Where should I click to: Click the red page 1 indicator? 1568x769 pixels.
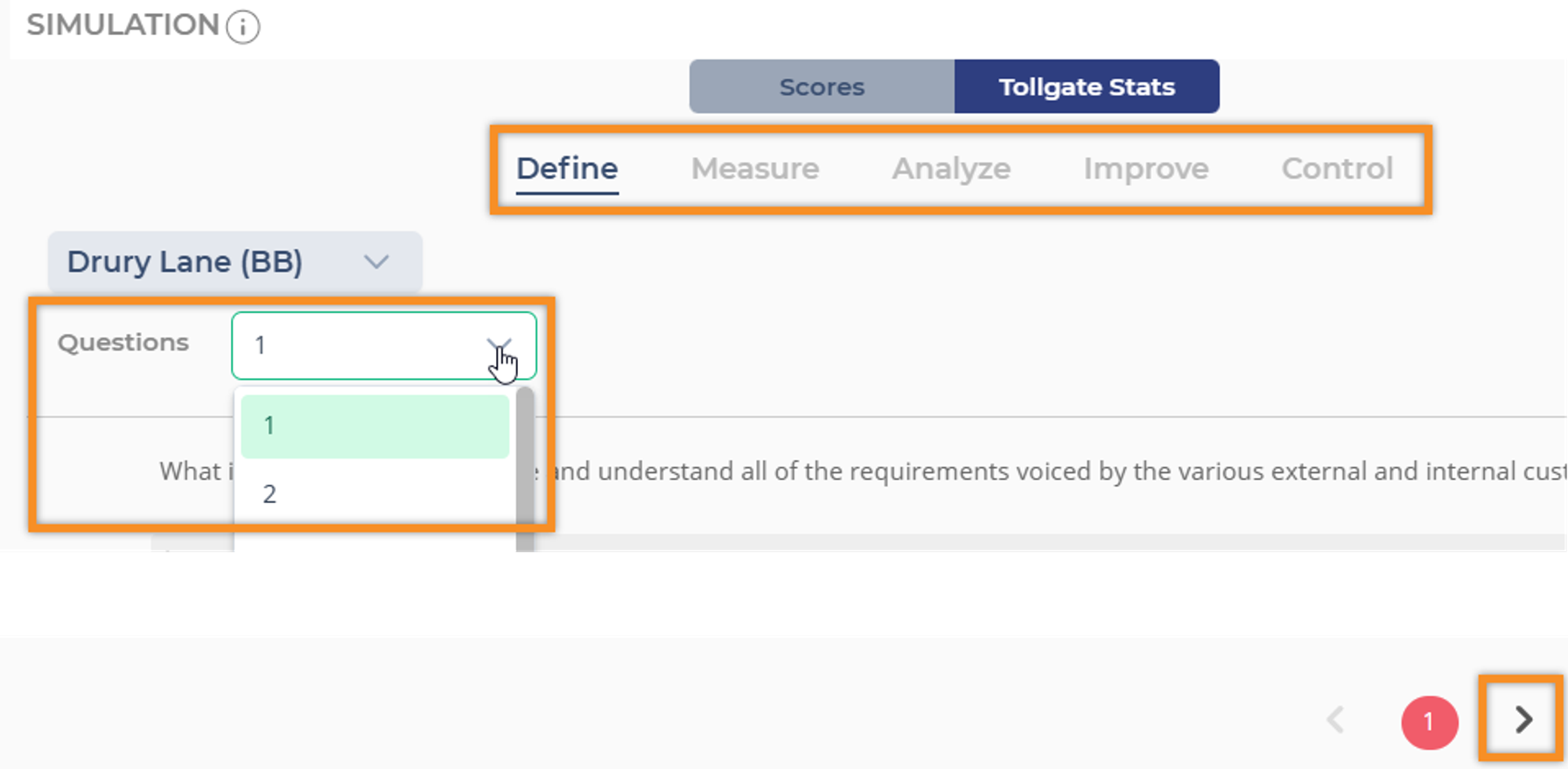[1429, 722]
